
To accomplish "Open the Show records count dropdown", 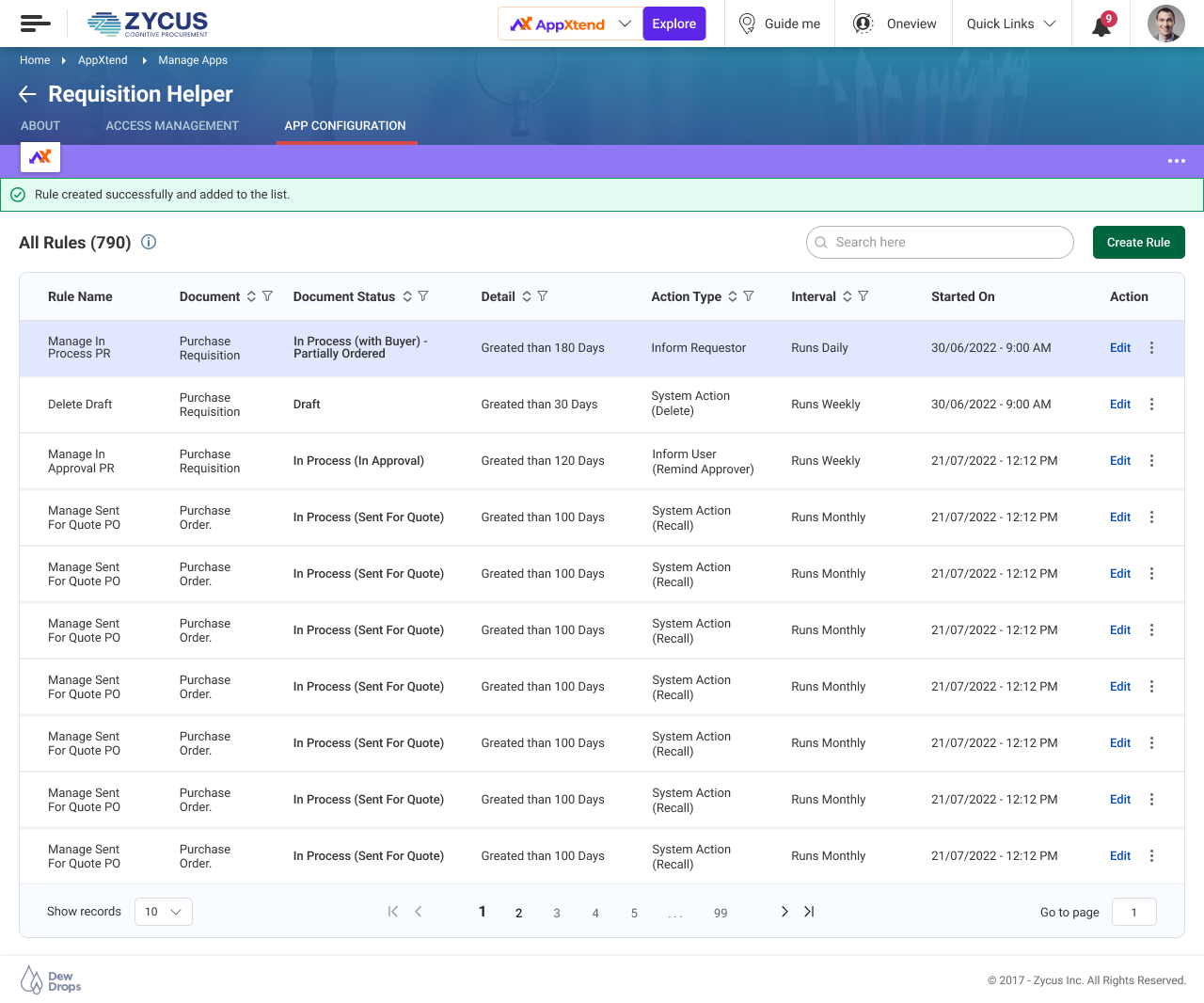I will (164, 912).
